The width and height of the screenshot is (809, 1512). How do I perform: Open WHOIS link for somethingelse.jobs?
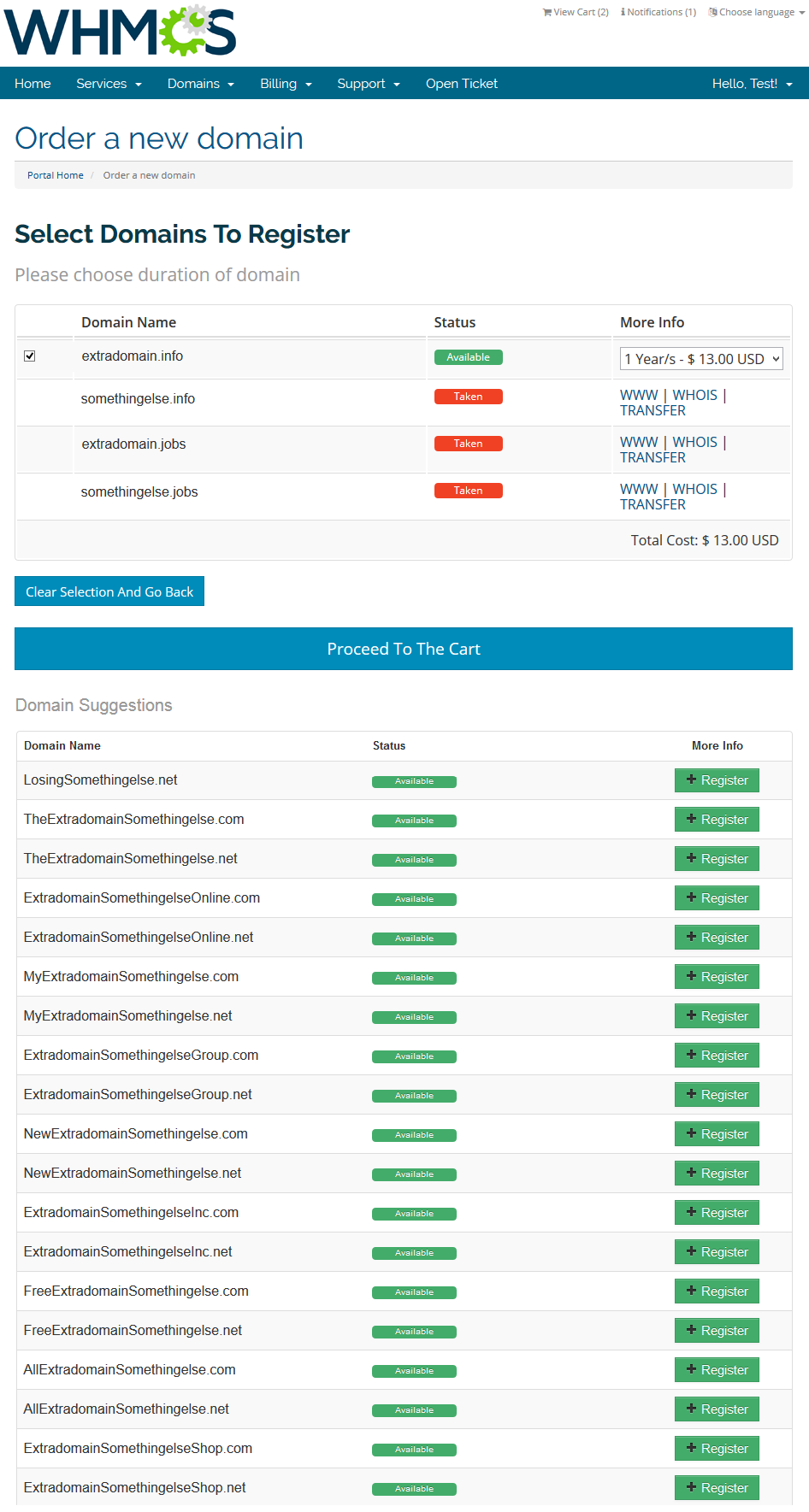694,489
